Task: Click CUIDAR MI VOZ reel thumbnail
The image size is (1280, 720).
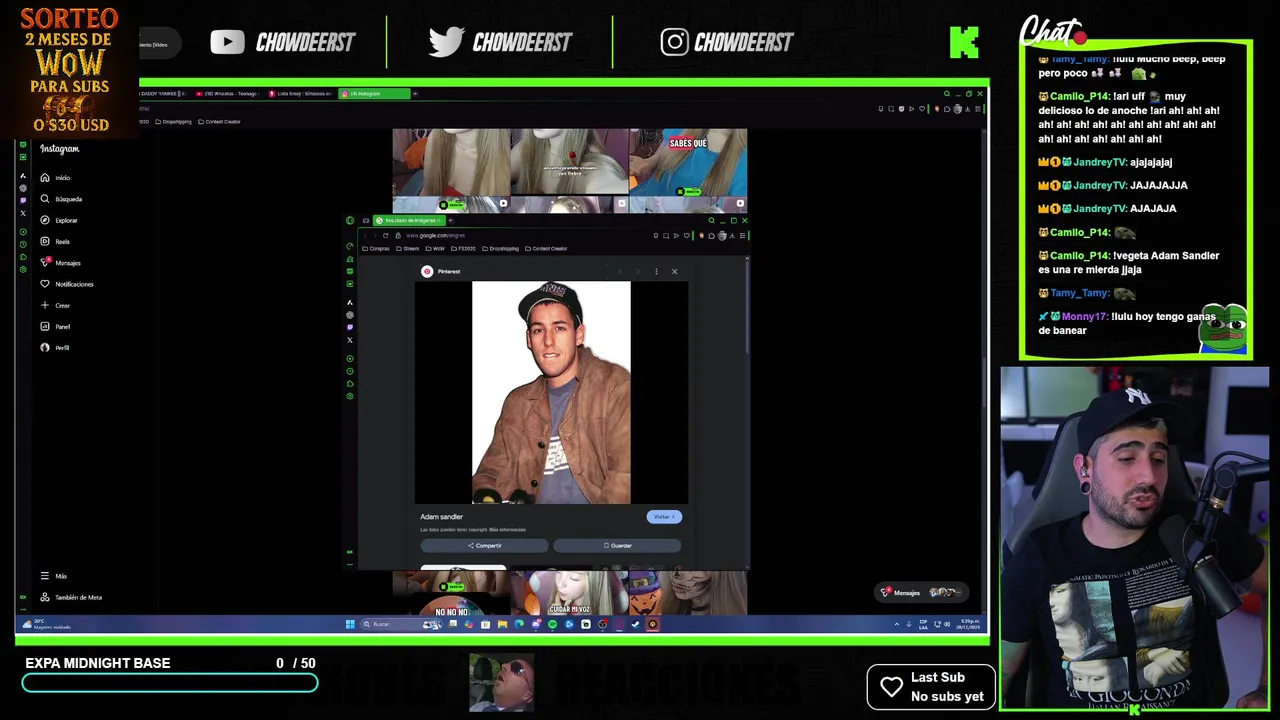Action: [569, 595]
